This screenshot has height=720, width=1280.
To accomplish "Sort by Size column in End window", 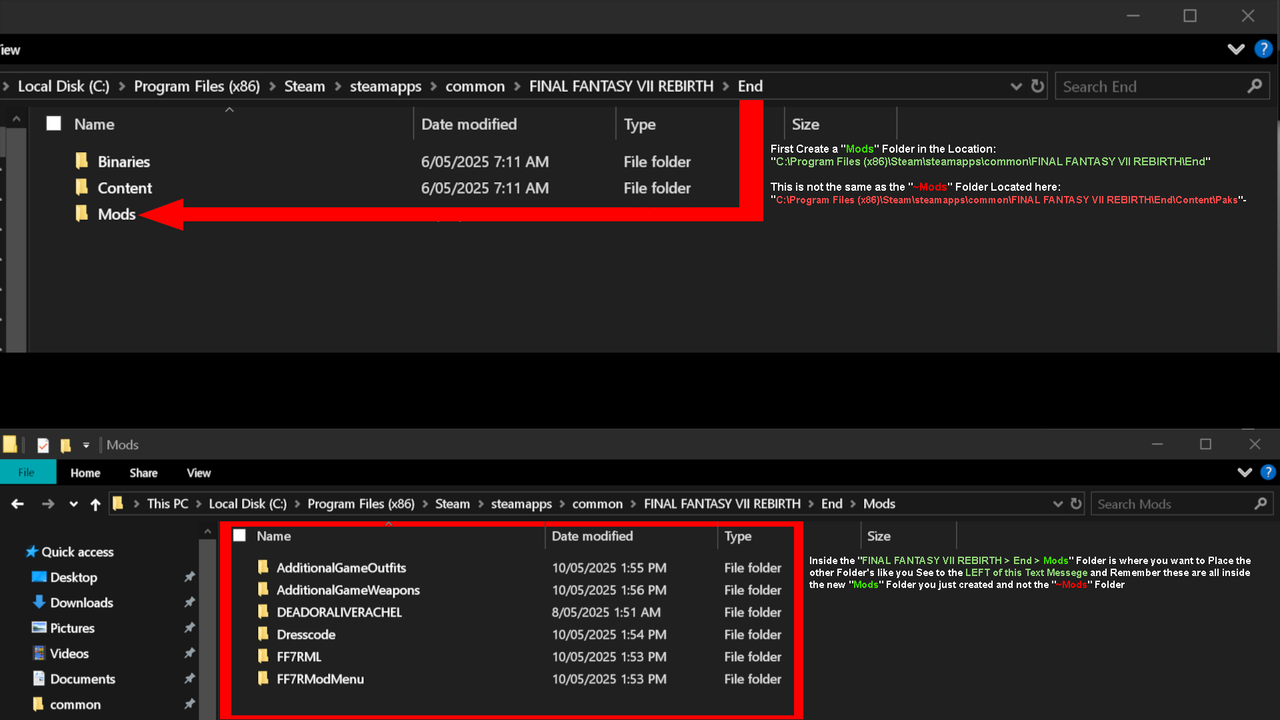I will click(x=806, y=124).
